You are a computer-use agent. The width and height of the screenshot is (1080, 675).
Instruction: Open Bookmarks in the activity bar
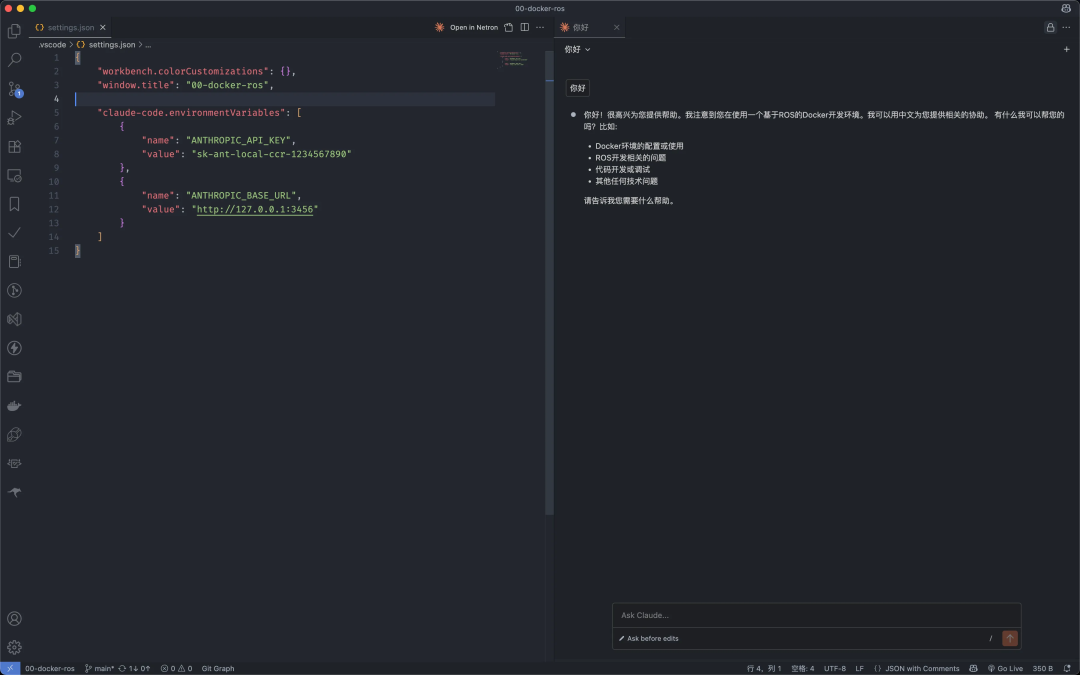[14, 204]
